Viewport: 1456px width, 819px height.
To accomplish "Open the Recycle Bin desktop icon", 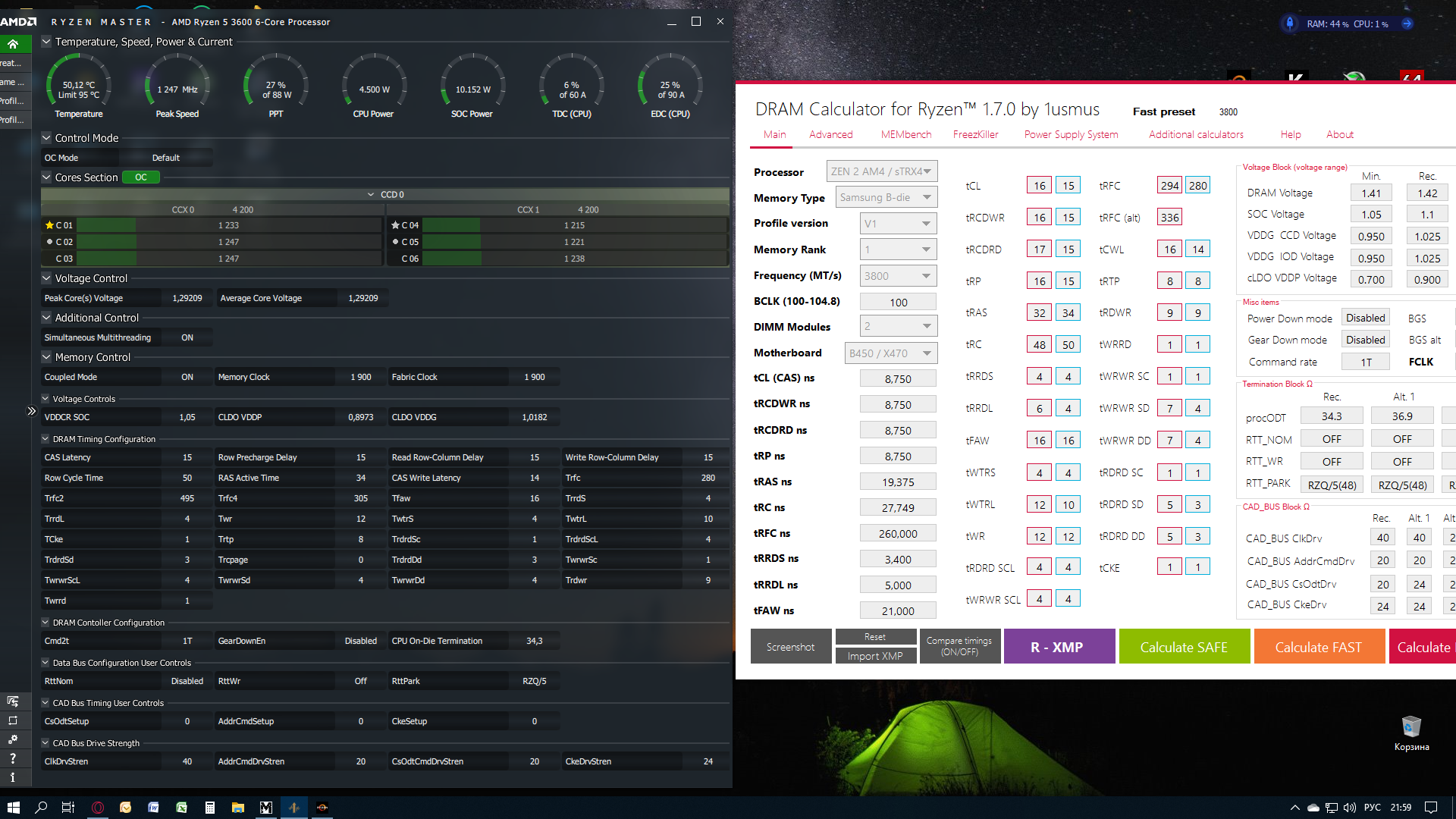I will coord(1410,728).
